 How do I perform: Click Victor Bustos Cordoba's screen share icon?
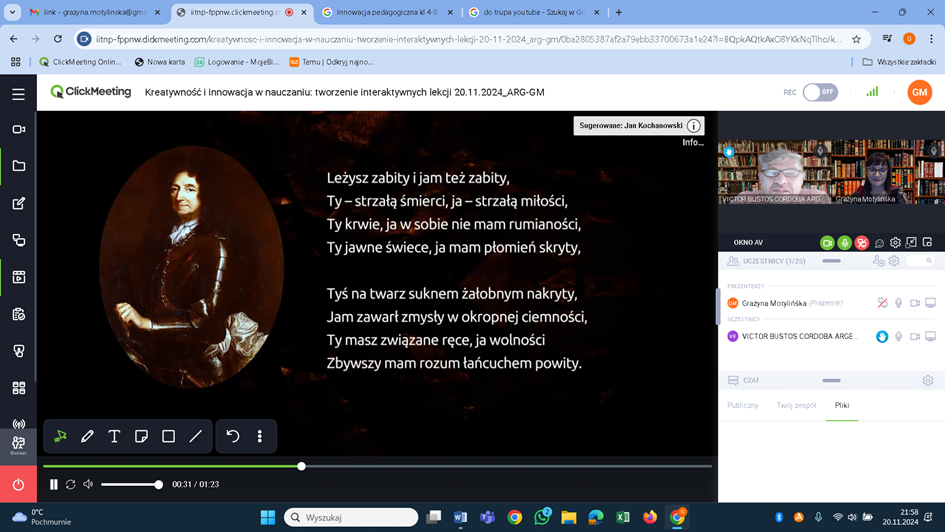(931, 336)
